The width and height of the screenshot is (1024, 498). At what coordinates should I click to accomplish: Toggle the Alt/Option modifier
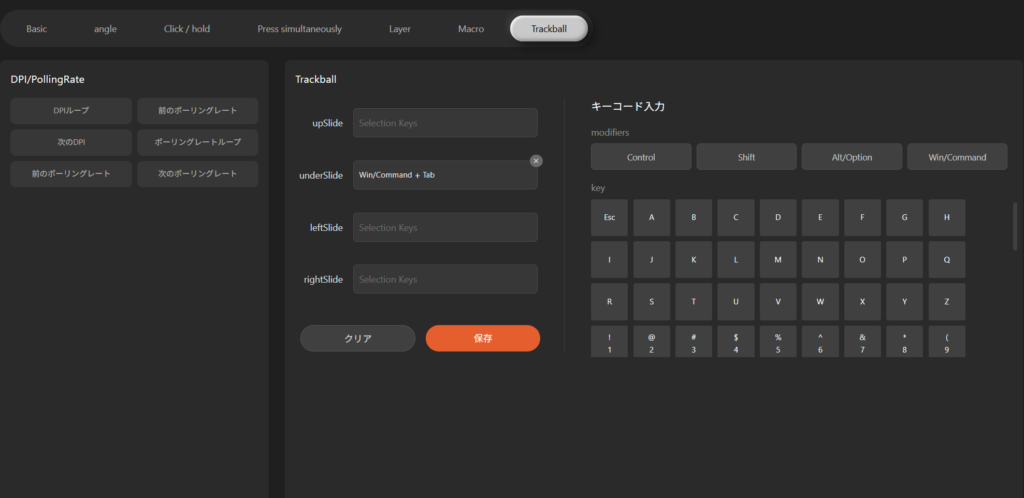pyautogui.click(x=851, y=157)
